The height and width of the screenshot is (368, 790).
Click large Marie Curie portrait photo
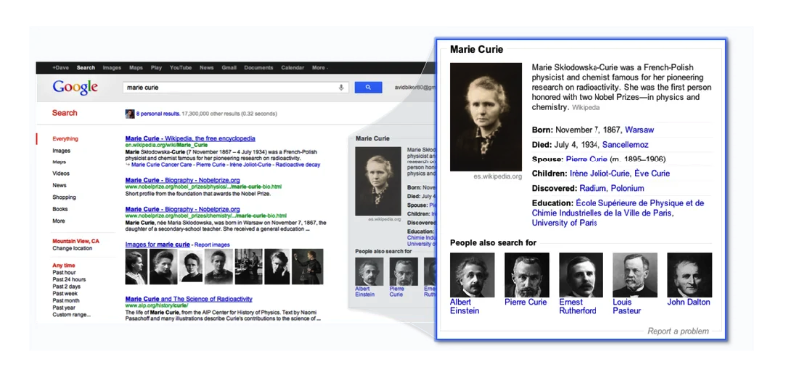486,117
